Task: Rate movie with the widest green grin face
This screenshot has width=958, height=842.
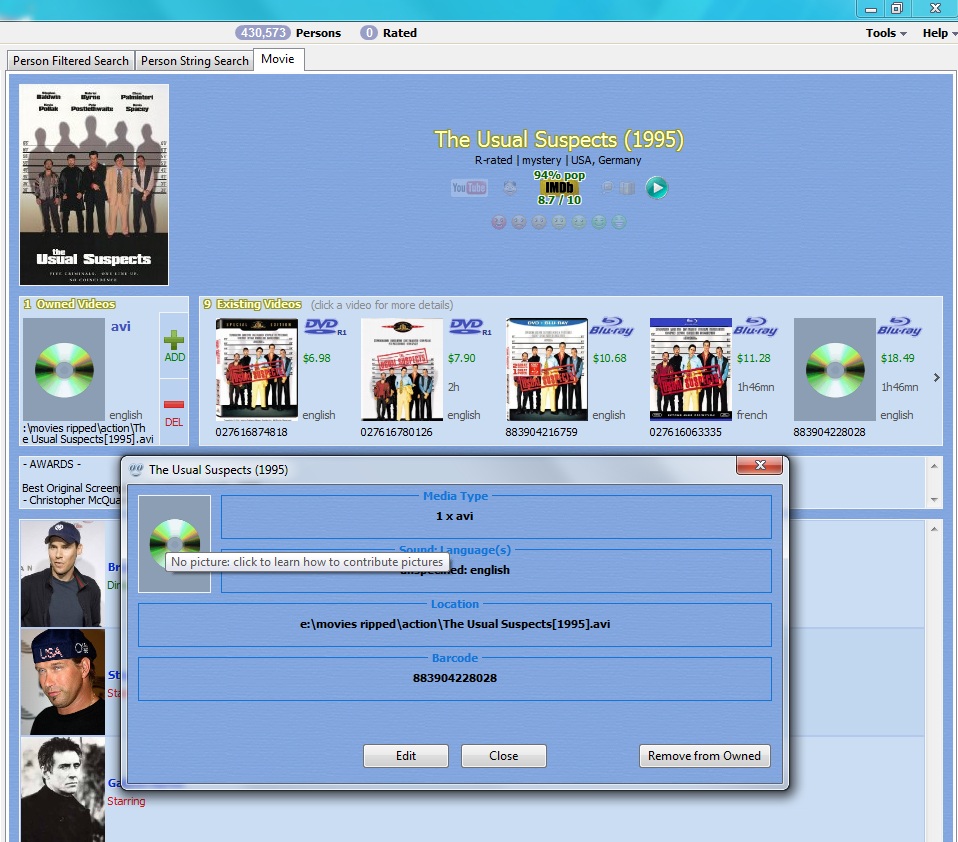Action: click(619, 222)
